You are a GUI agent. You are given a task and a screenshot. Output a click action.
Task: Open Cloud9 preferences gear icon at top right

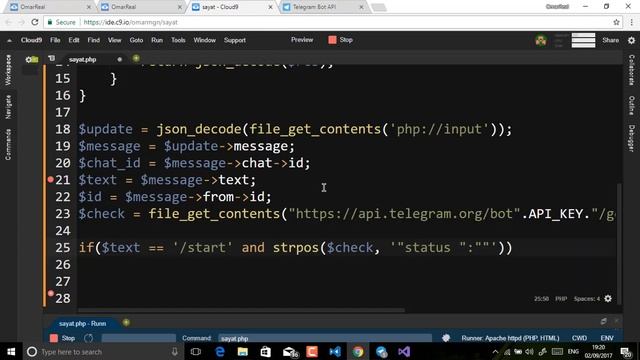(x=631, y=40)
